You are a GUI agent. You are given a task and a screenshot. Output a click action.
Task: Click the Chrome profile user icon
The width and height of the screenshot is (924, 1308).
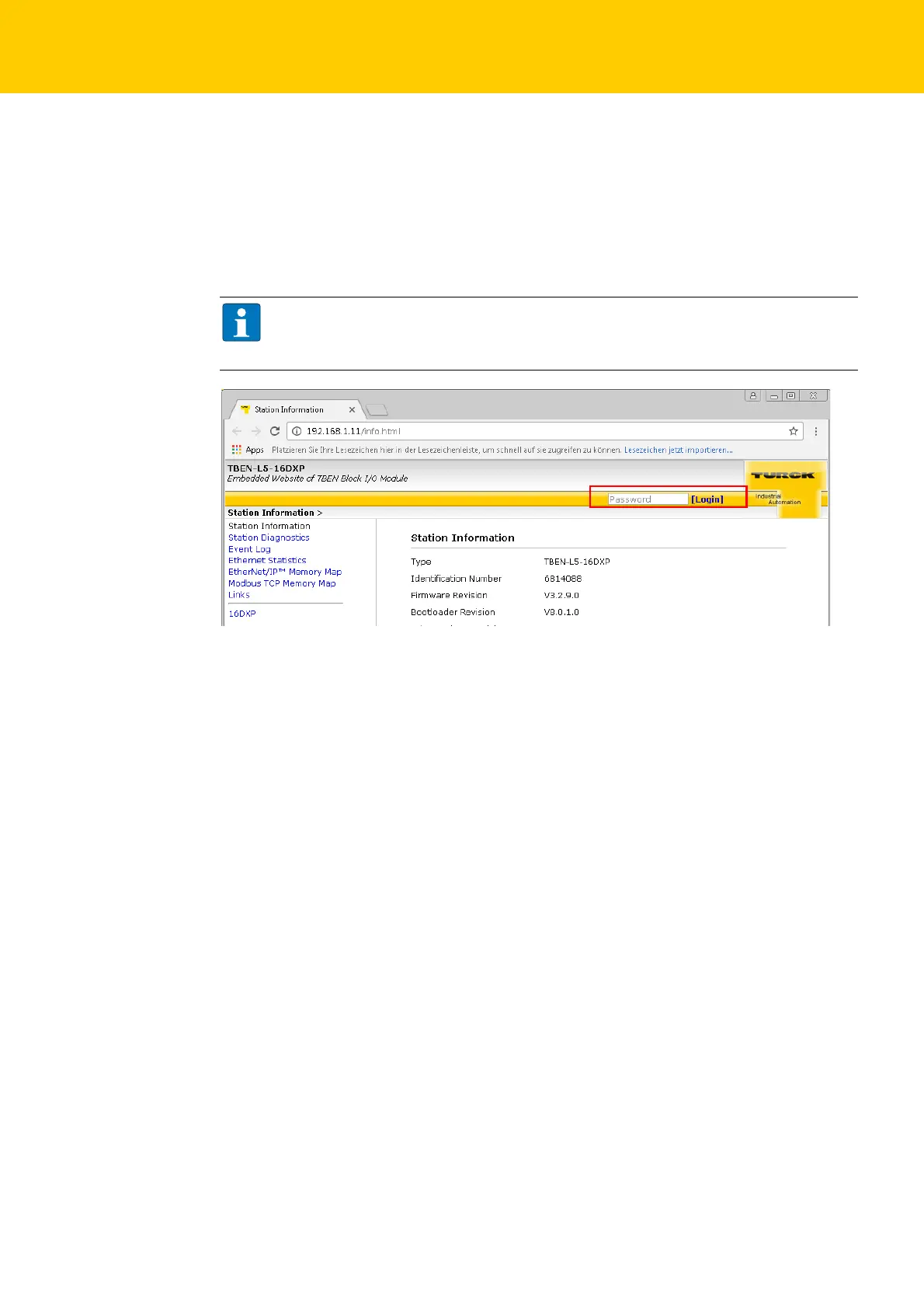pyautogui.click(x=752, y=395)
